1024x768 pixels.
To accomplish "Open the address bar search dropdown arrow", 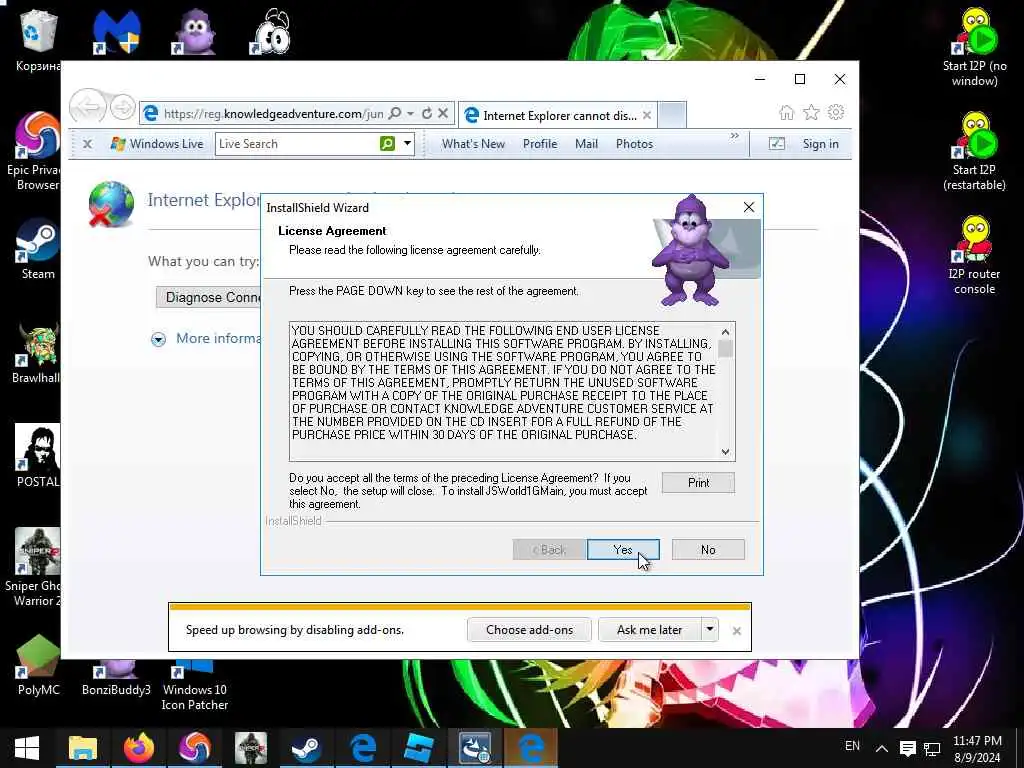I will [x=410, y=114].
